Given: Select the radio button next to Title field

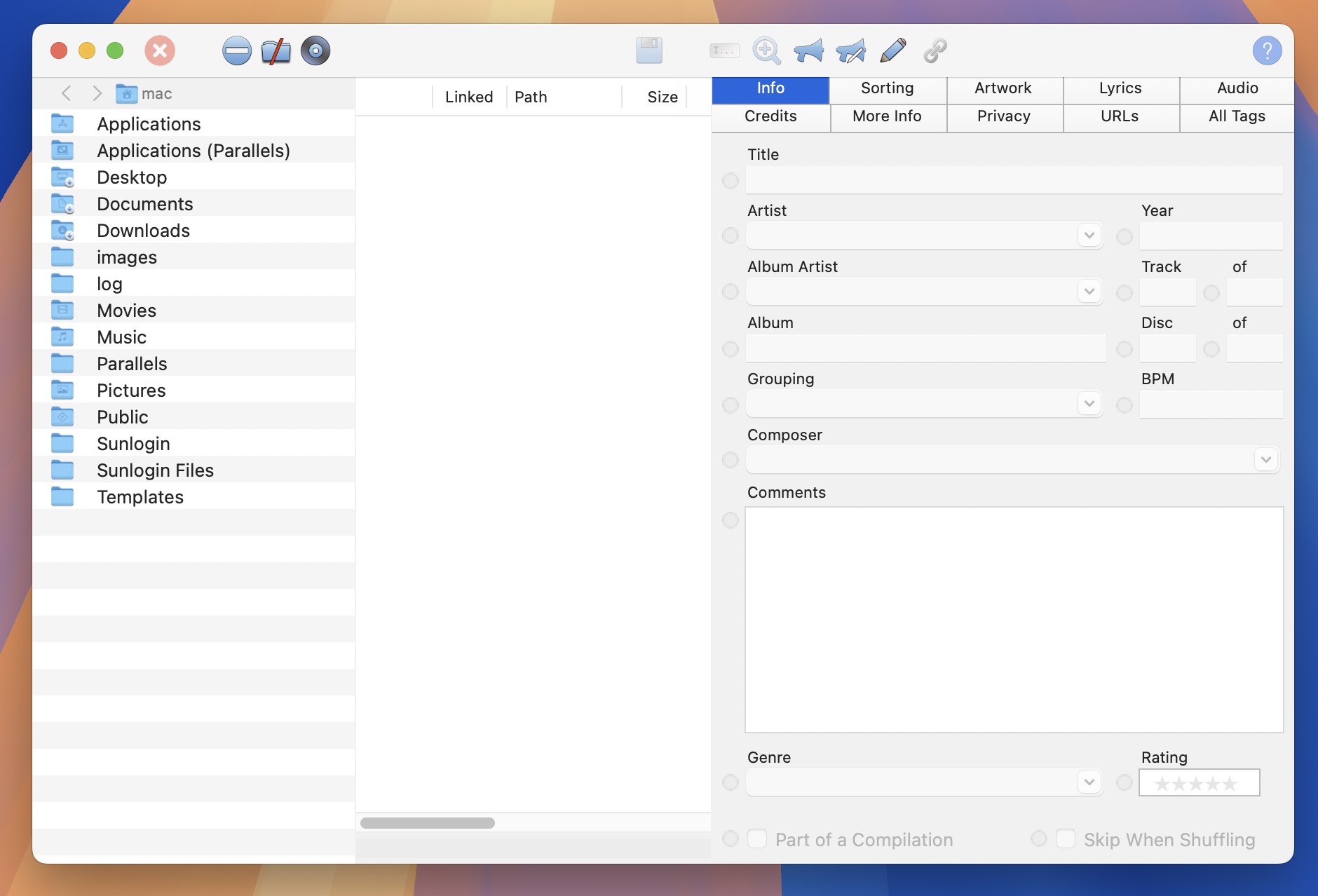Looking at the screenshot, I should click(x=731, y=181).
